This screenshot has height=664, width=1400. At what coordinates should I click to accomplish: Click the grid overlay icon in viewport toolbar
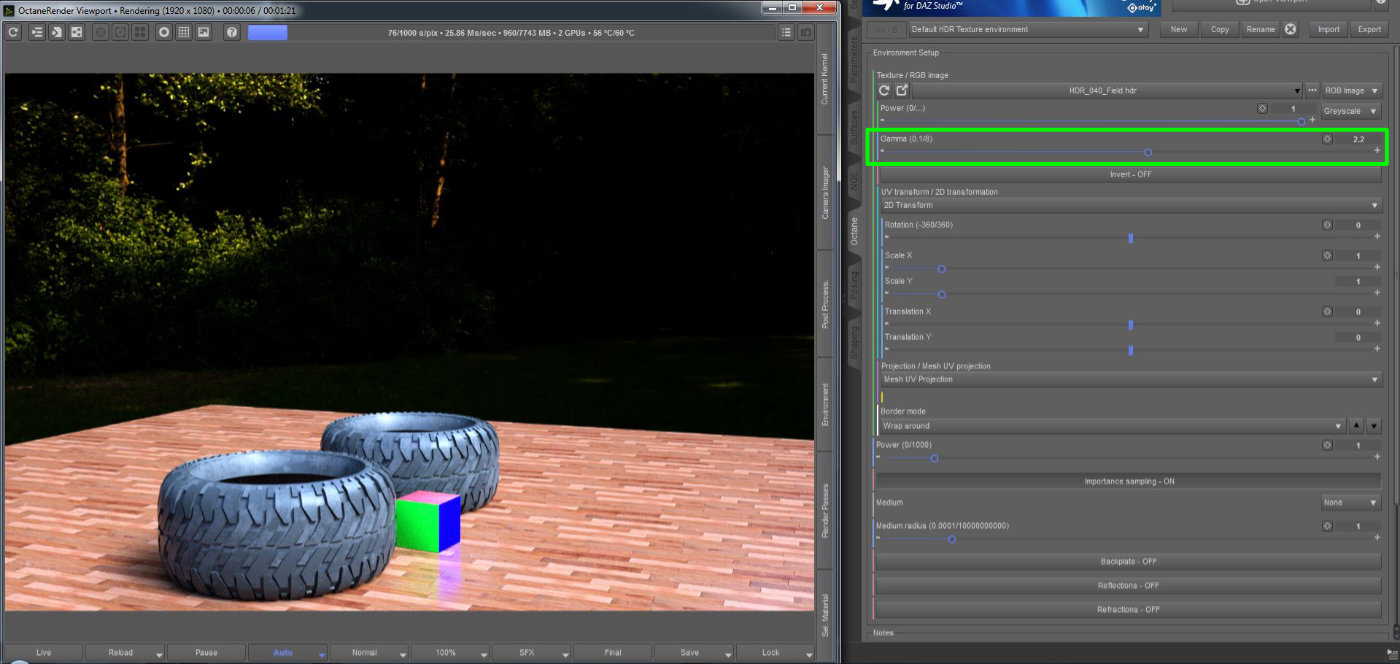click(184, 32)
